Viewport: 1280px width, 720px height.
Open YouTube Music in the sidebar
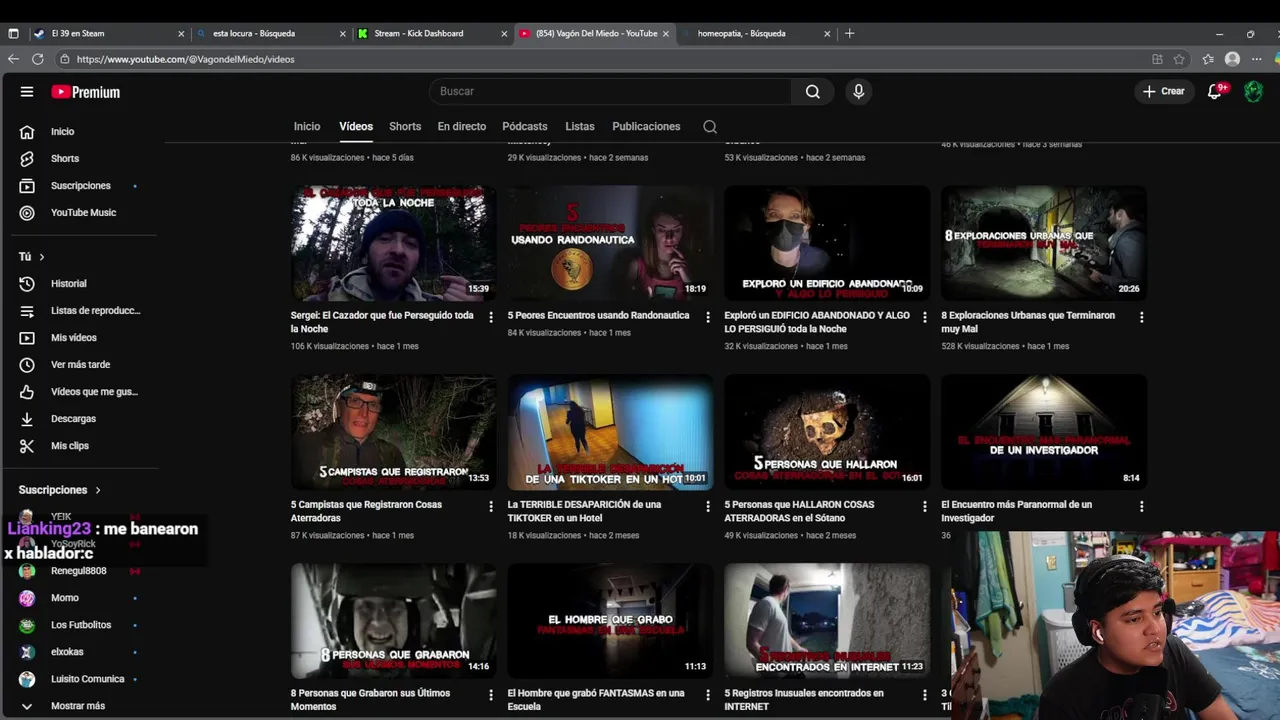pyautogui.click(x=82, y=213)
